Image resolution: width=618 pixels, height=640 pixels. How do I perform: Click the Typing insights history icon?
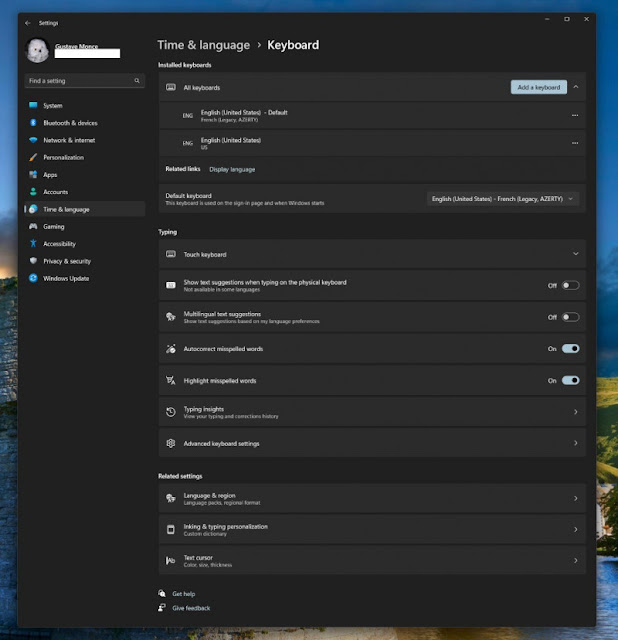(171, 412)
